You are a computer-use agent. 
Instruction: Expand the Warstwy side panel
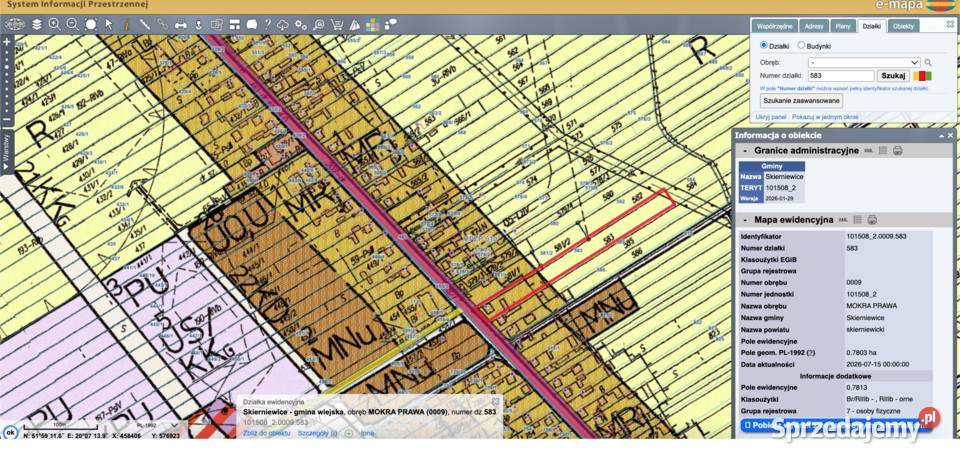[x=7, y=153]
